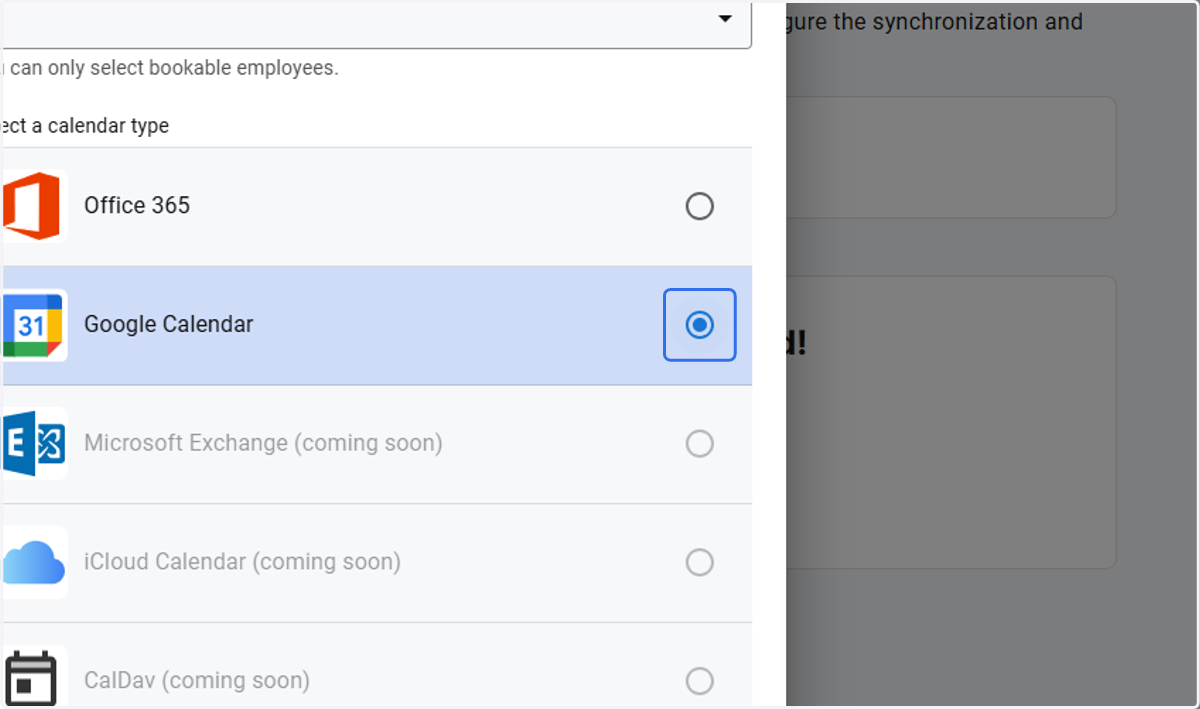Click the CalDav calendar icon
Image resolution: width=1200 pixels, height=709 pixels.
tap(32, 680)
